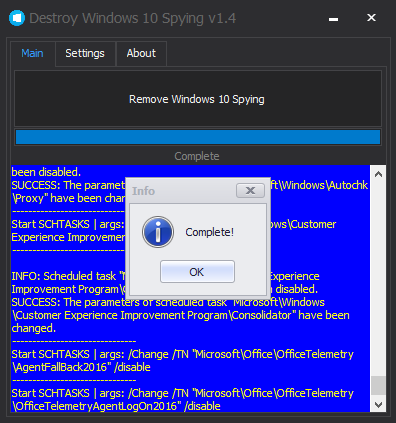Click the 'Complete!' message text in dialog
396x423 pixels.
[x=210, y=232]
